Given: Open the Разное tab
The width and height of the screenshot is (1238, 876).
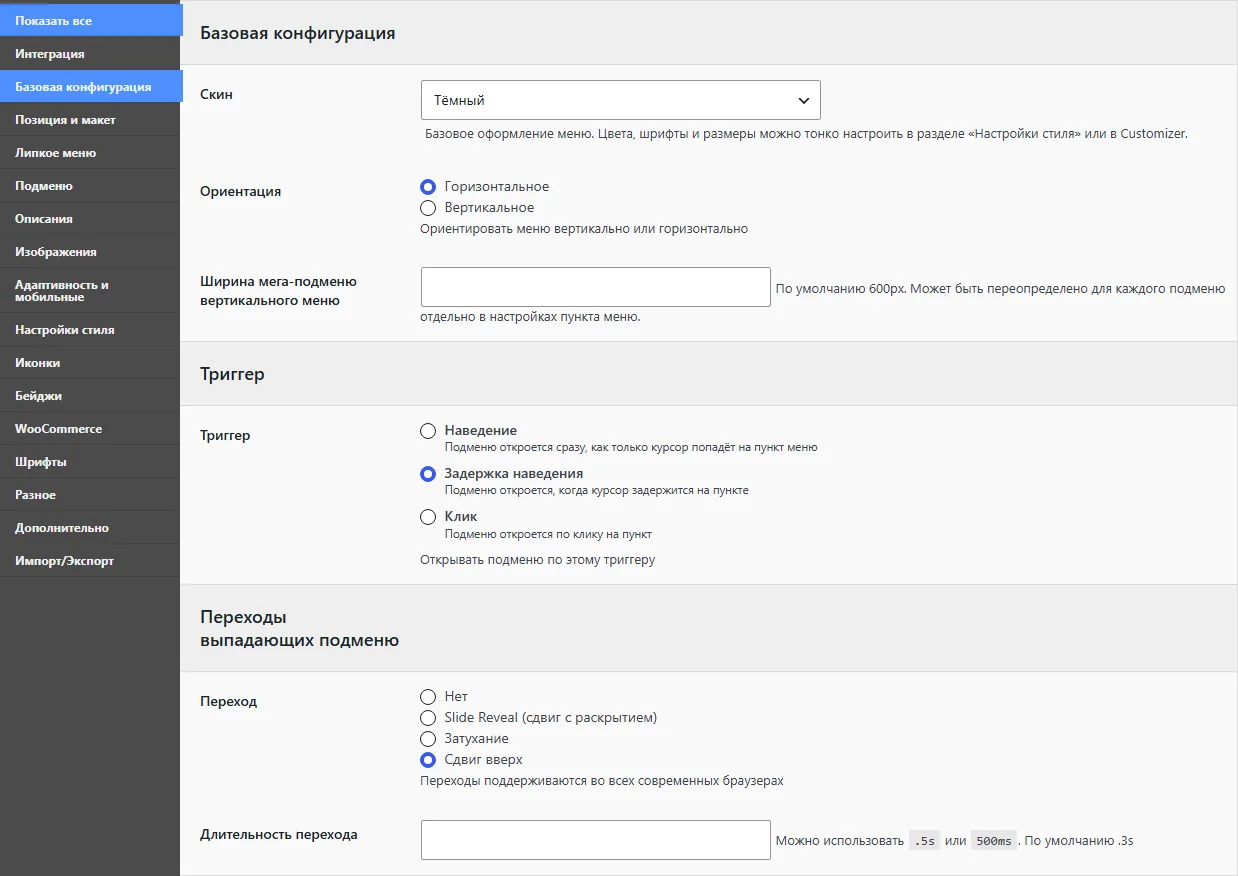Looking at the screenshot, I should [x=90, y=495].
